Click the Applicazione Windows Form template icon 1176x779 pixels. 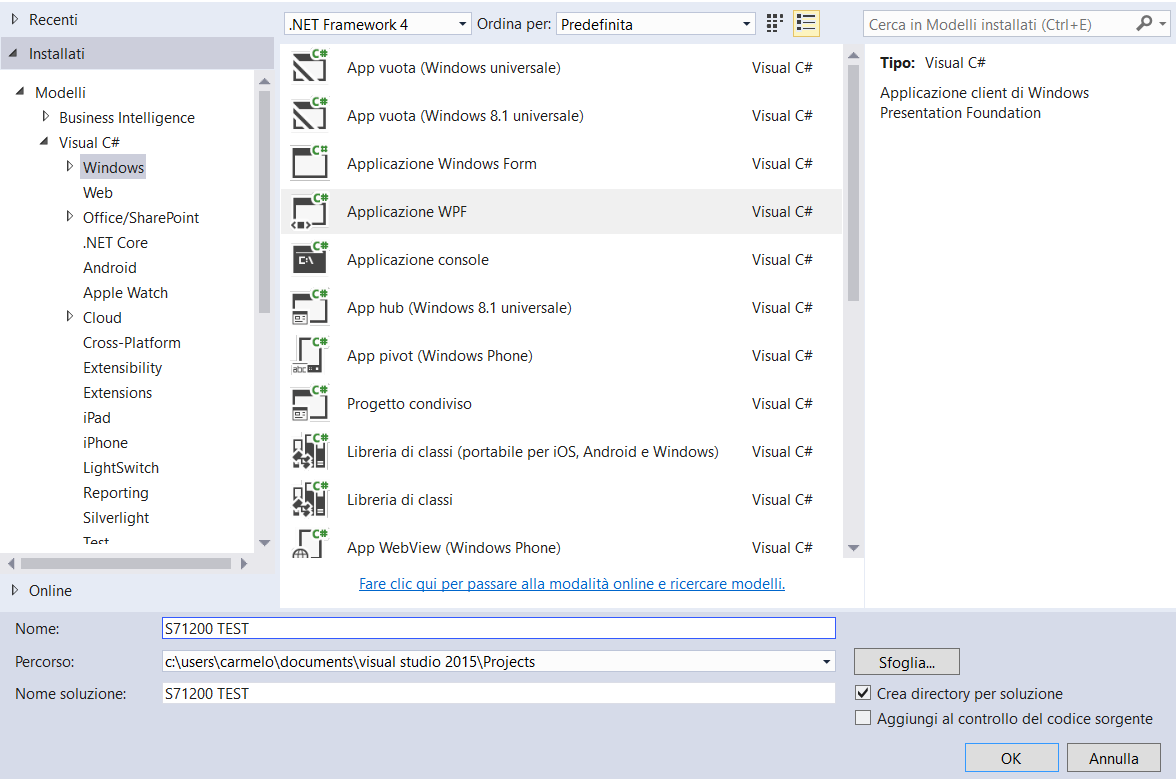pos(310,162)
